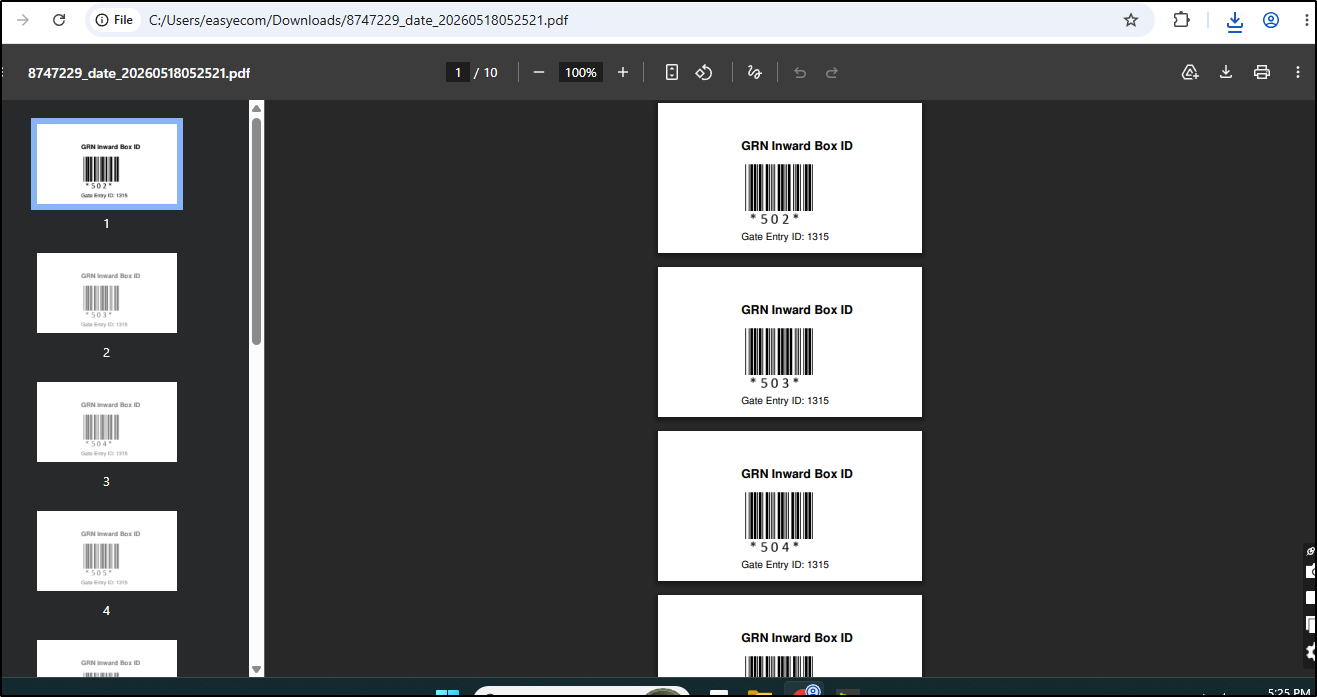Viewport: 1317px width, 697px height.
Task: Open Chrome's three-dot menu
Action: [1307, 20]
